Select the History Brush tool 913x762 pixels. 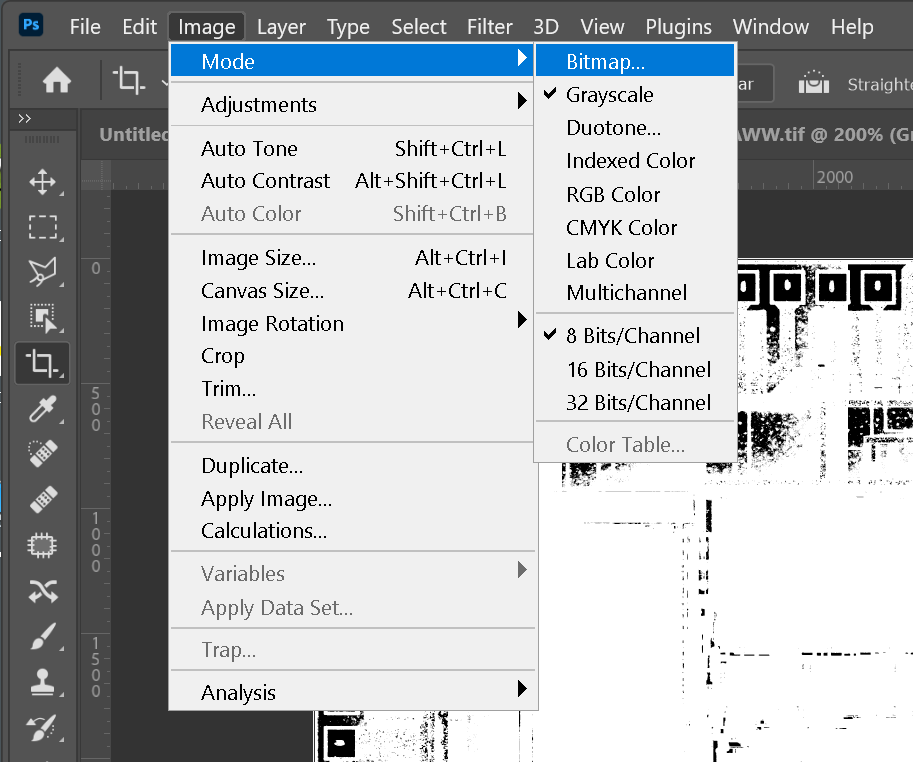[42, 728]
